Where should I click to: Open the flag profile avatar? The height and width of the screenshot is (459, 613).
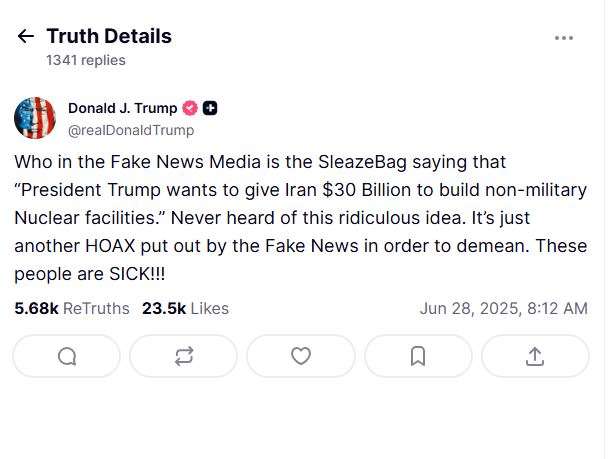click(35, 118)
